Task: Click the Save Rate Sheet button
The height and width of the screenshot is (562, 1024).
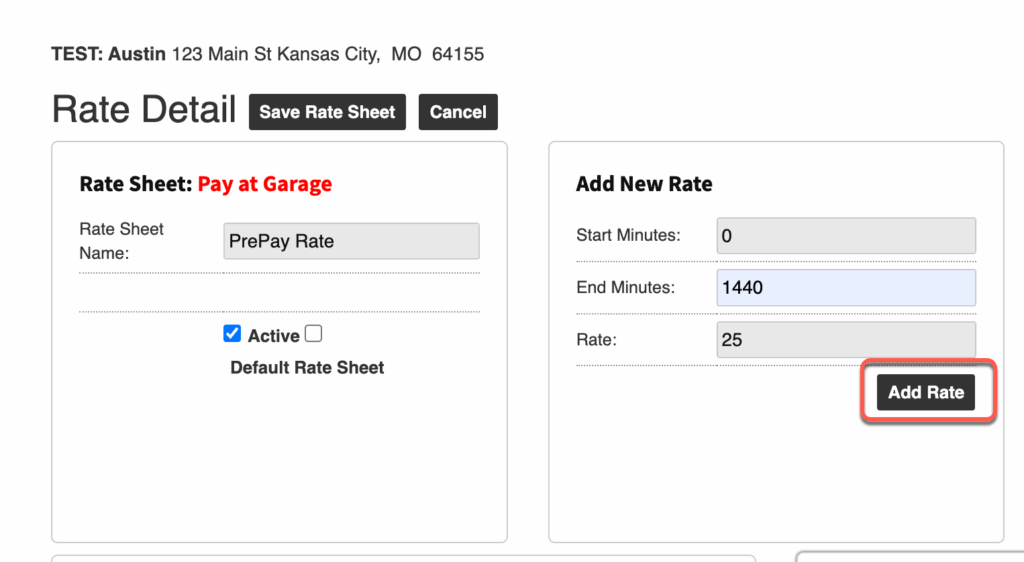Action: pyautogui.click(x=327, y=112)
